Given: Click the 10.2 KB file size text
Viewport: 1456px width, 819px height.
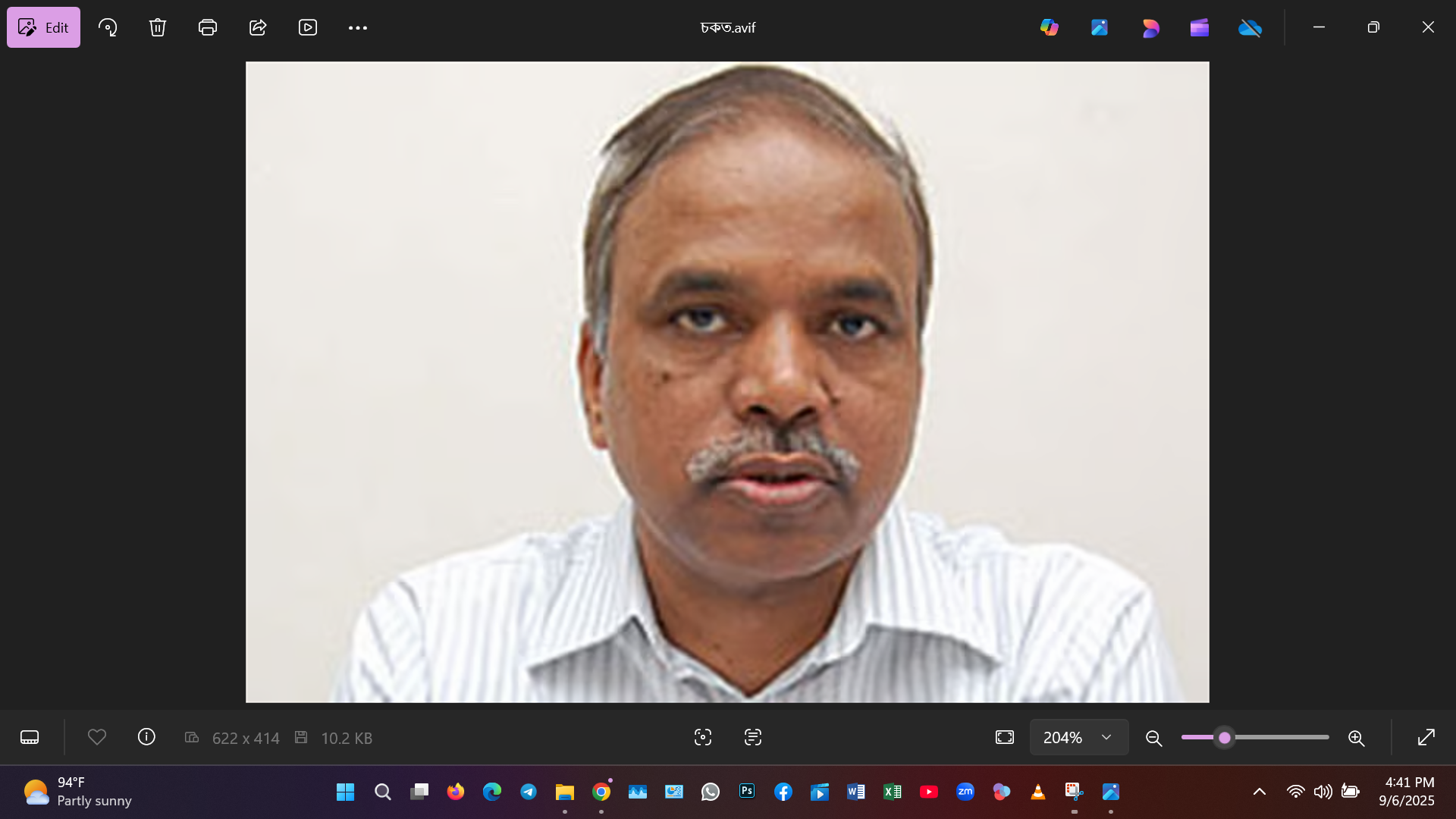Looking at the screenshot, I should pyautogui.click(x=347, y=738).
